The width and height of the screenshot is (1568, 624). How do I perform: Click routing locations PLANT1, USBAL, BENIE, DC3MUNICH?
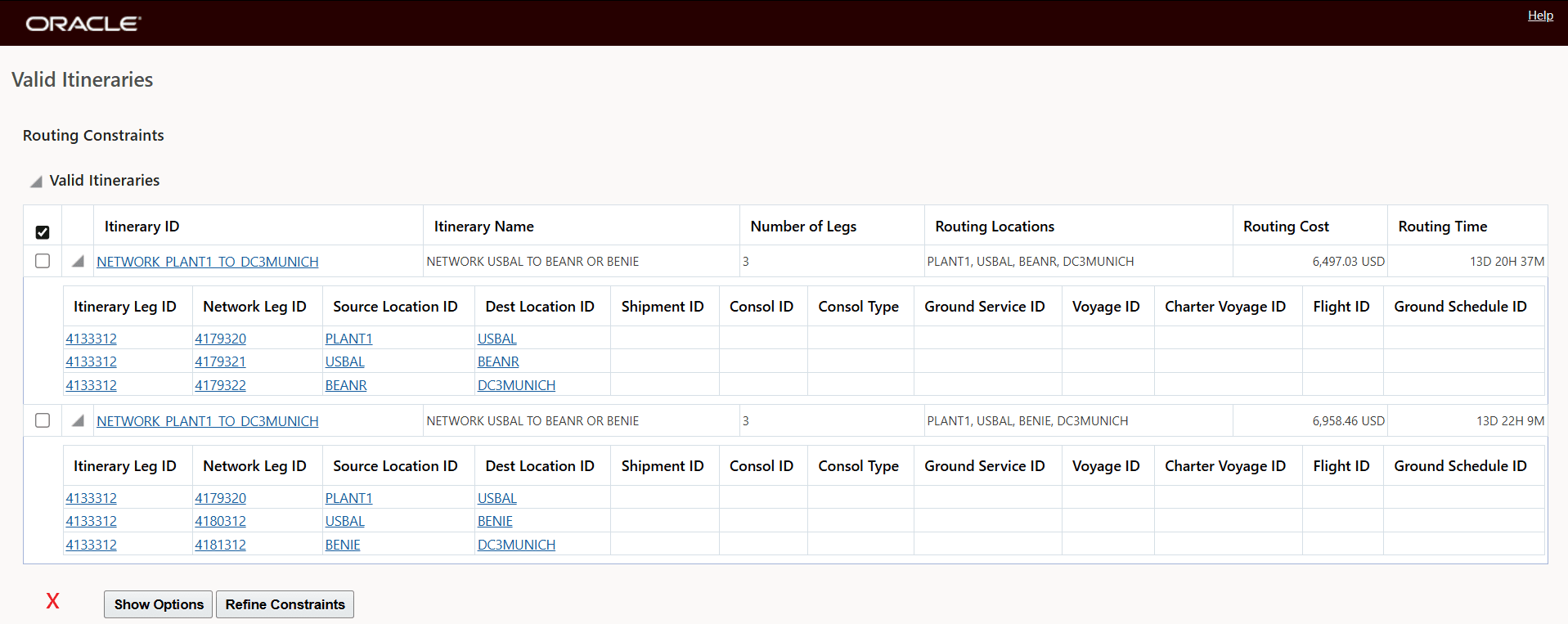1027,421
